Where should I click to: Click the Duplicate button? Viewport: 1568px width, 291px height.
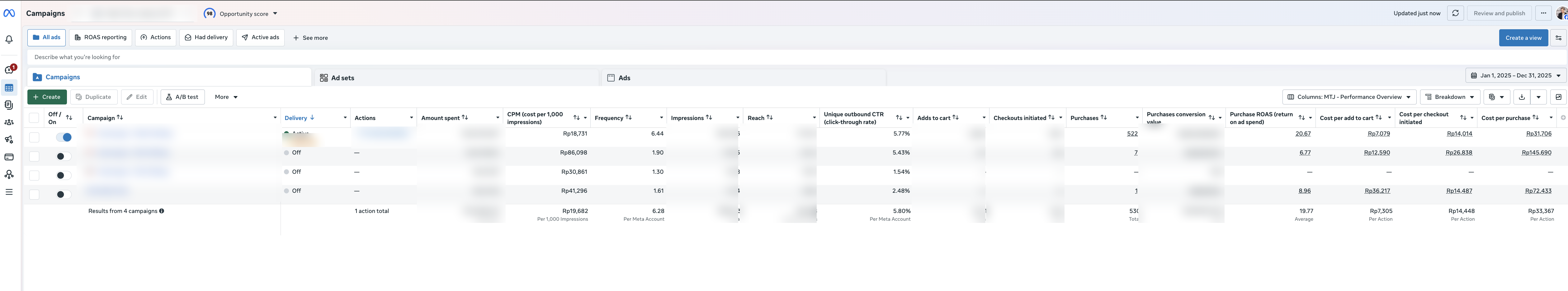pyautogui.click(x=94, y=97)
